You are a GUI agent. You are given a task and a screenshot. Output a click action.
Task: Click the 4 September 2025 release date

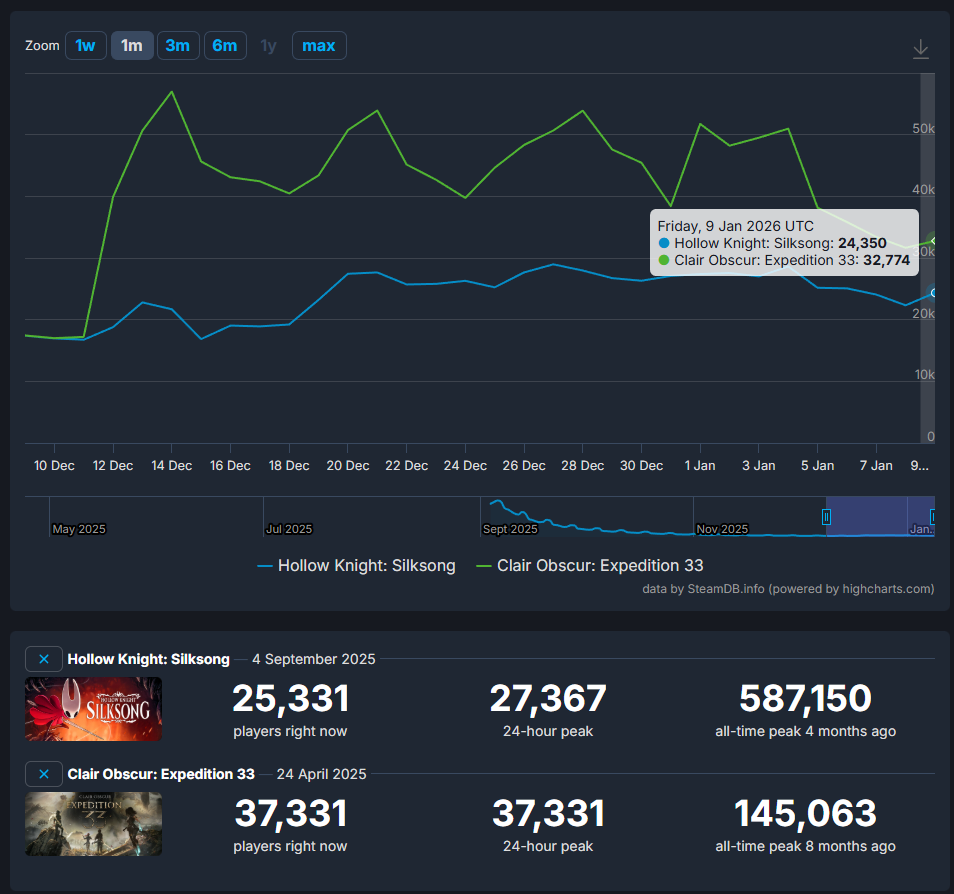314,659
